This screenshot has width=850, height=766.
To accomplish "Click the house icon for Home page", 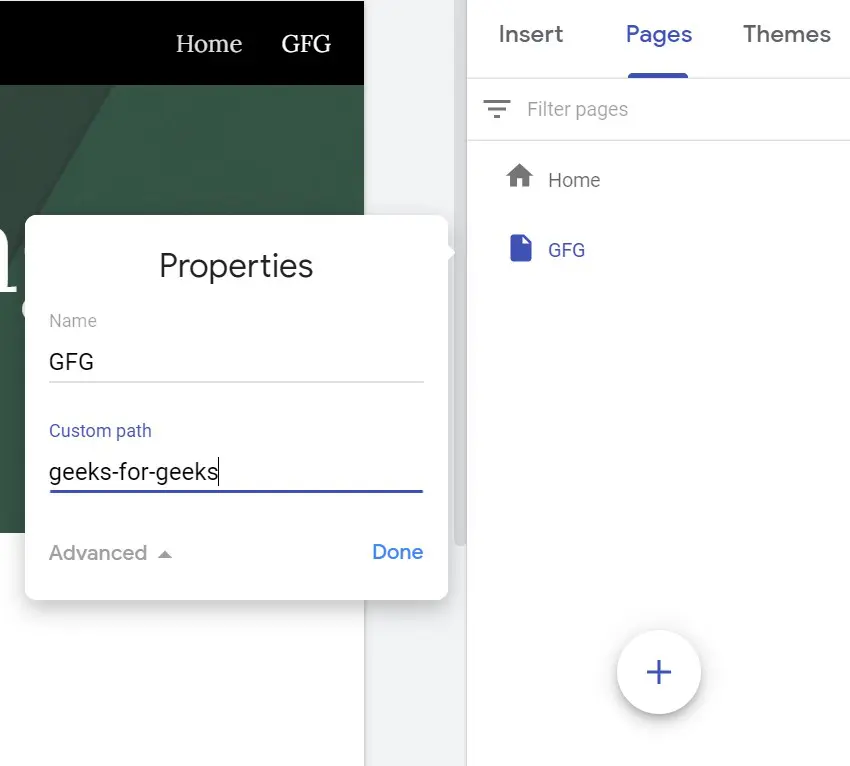I will tap(519, 176).
